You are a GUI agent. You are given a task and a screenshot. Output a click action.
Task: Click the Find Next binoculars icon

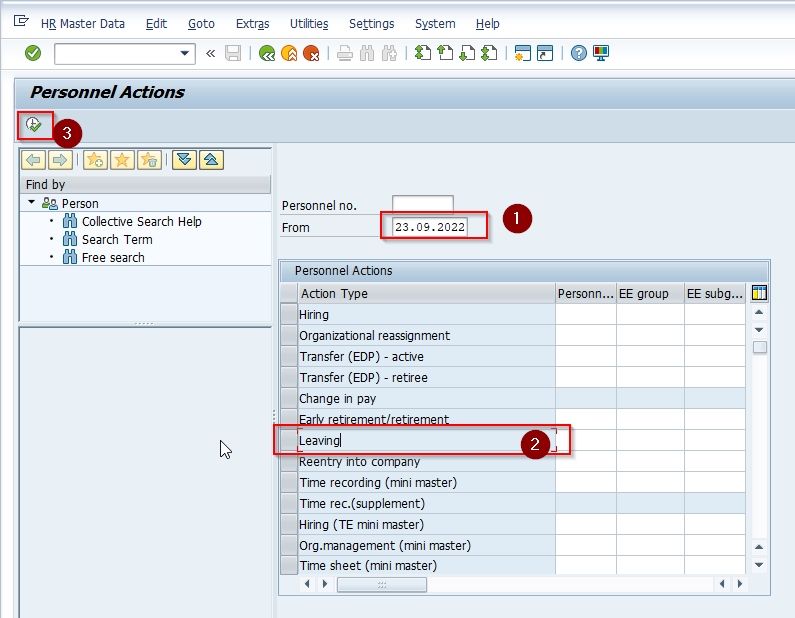click(389, 53)
